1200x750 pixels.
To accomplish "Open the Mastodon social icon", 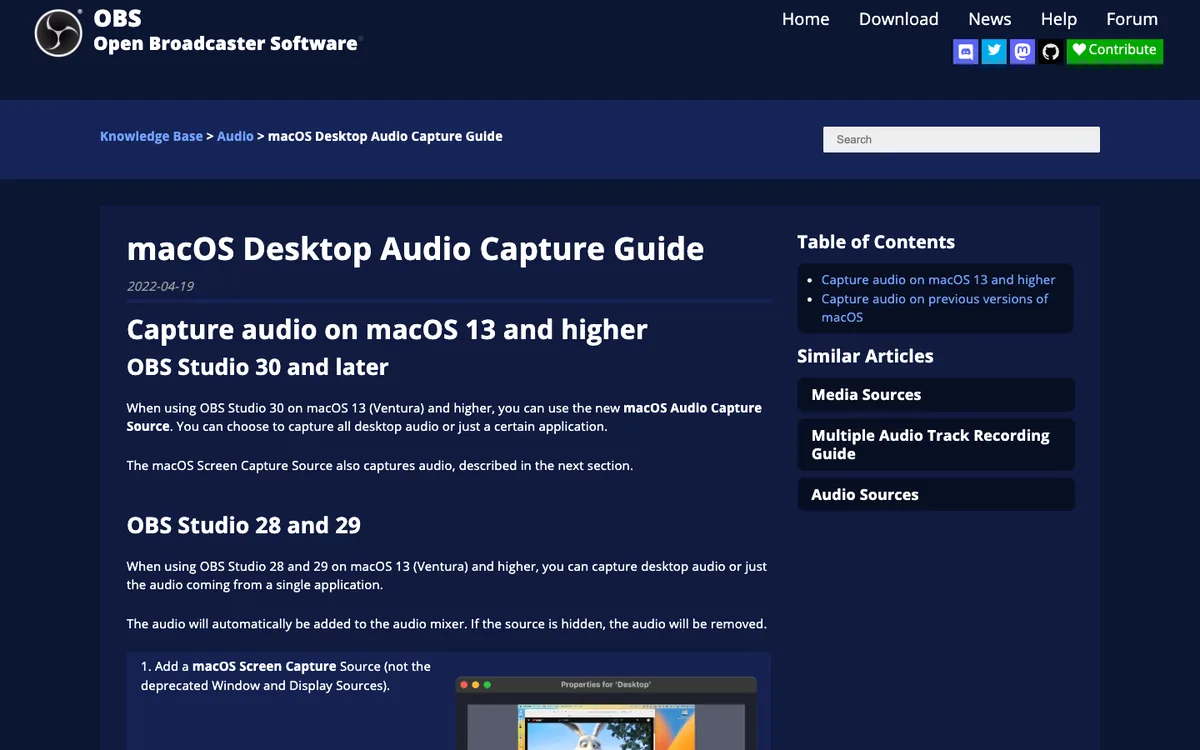I will (1022, 51).
